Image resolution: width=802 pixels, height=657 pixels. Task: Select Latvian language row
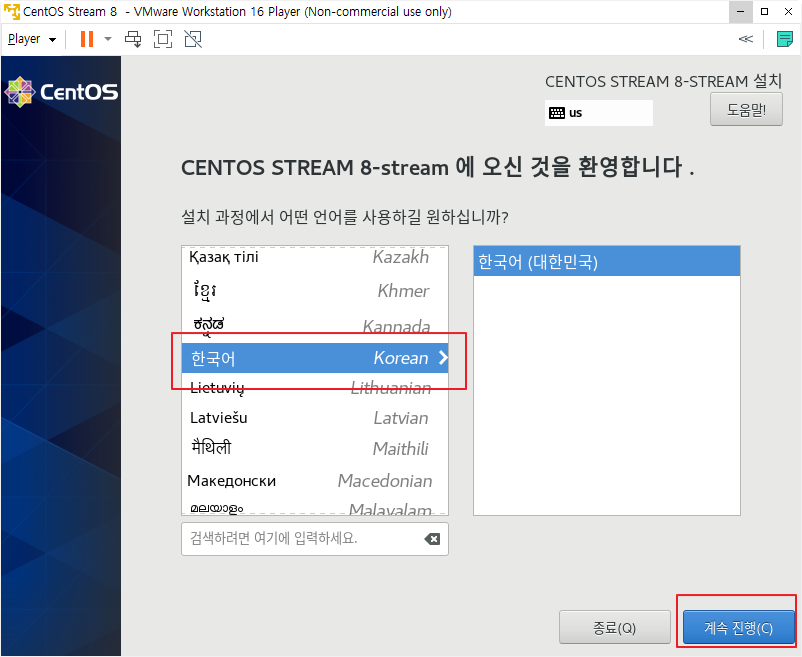(x=315, y=418)
